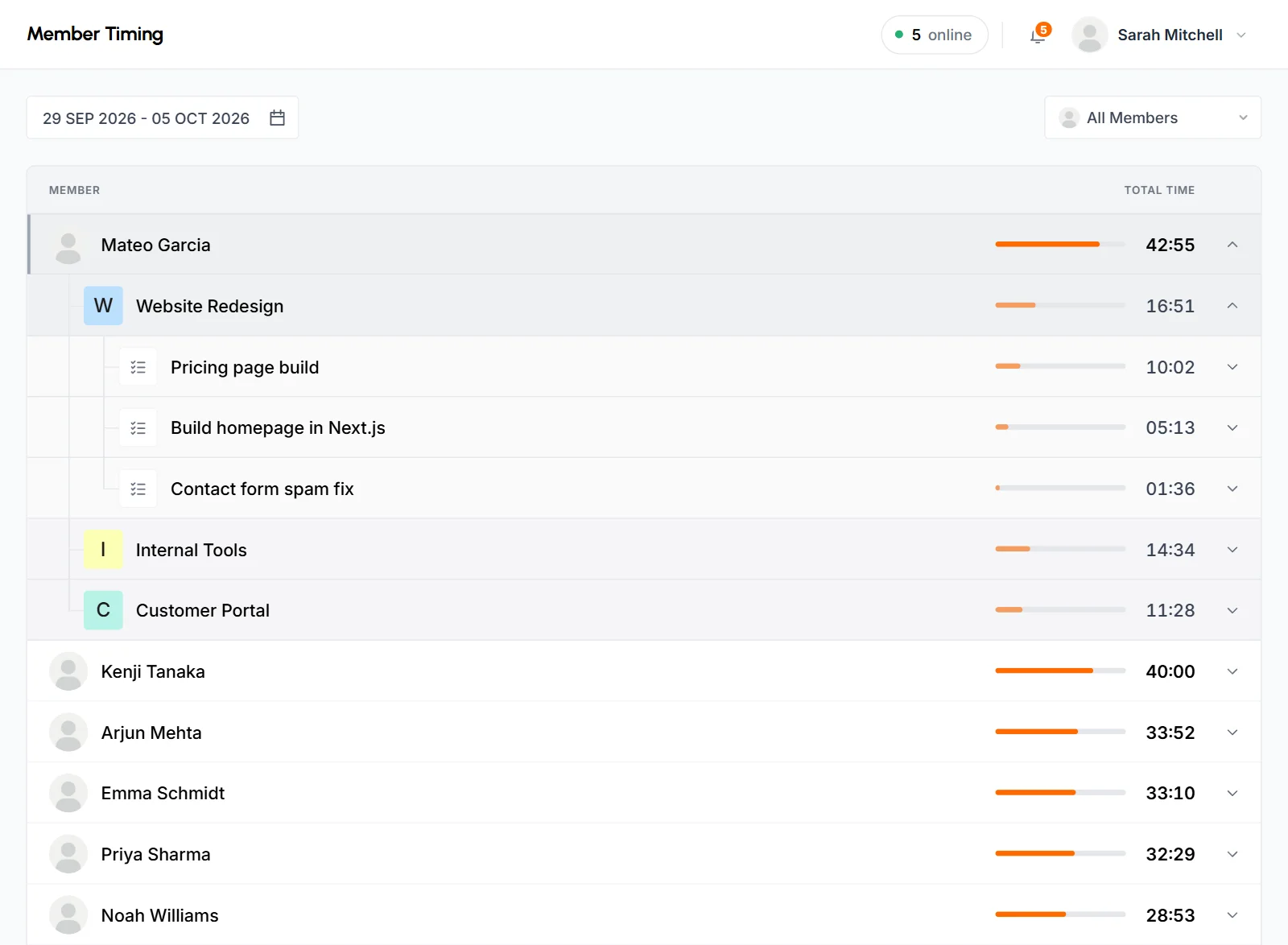Click the Arjun Mehta name
This screenshot has width=1288, height=945.
tap(151, 732)
